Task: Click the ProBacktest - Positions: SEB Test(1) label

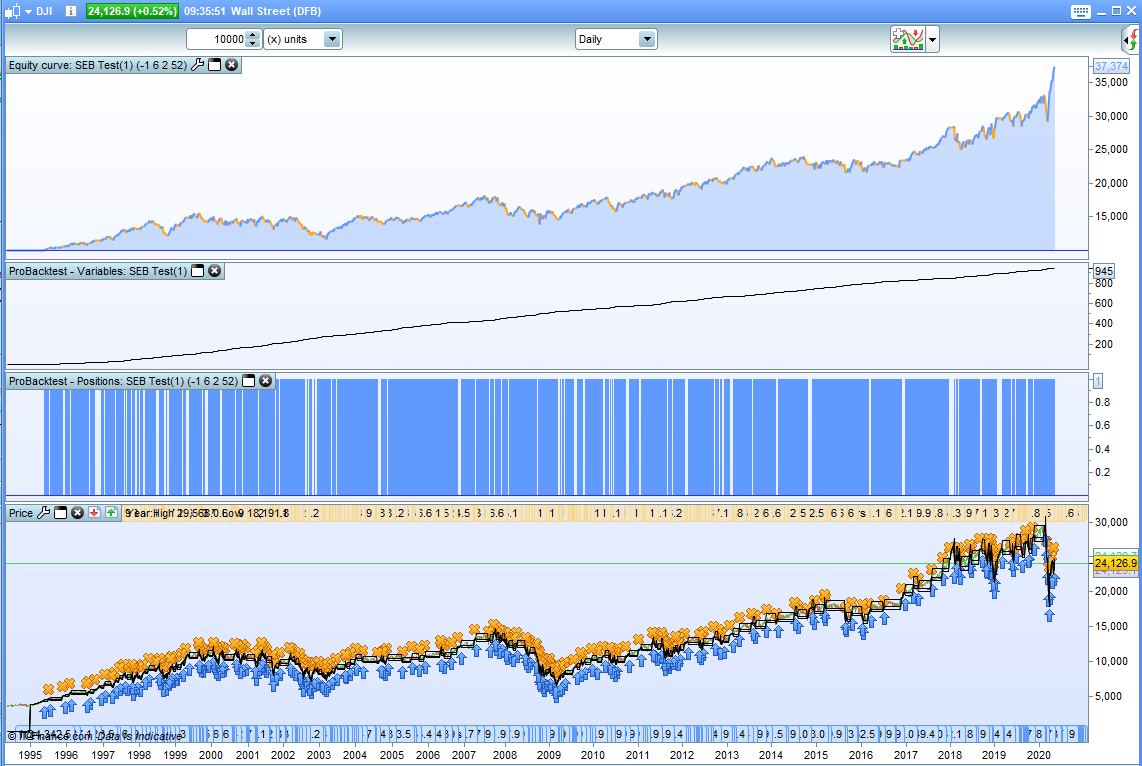Action: 123,381
